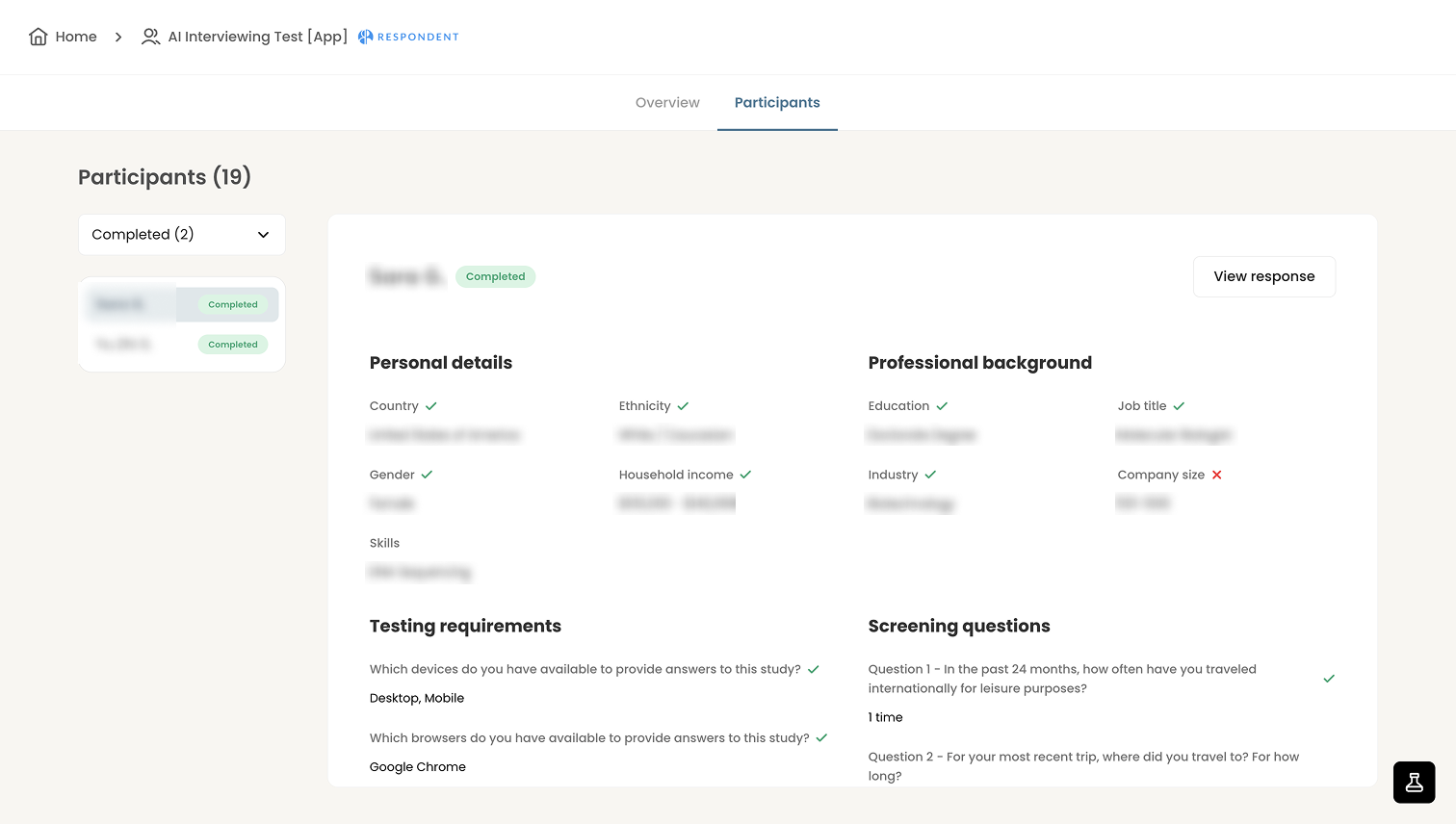Expand the Completed (2) filter dropdown

pyautogui.click(x=182, y=235)
